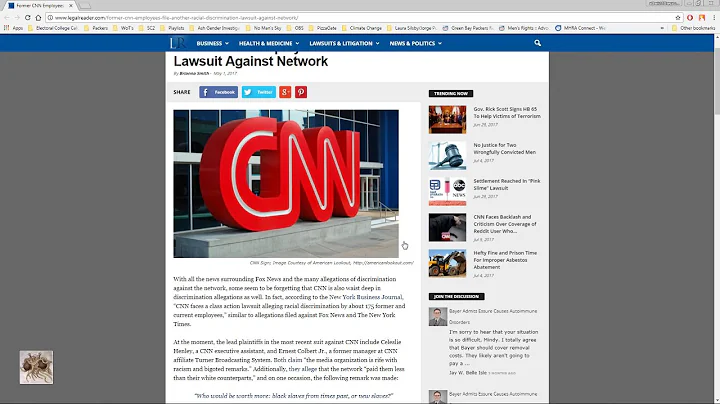
Task: Share article on Facebook
Action: (219, 92)
